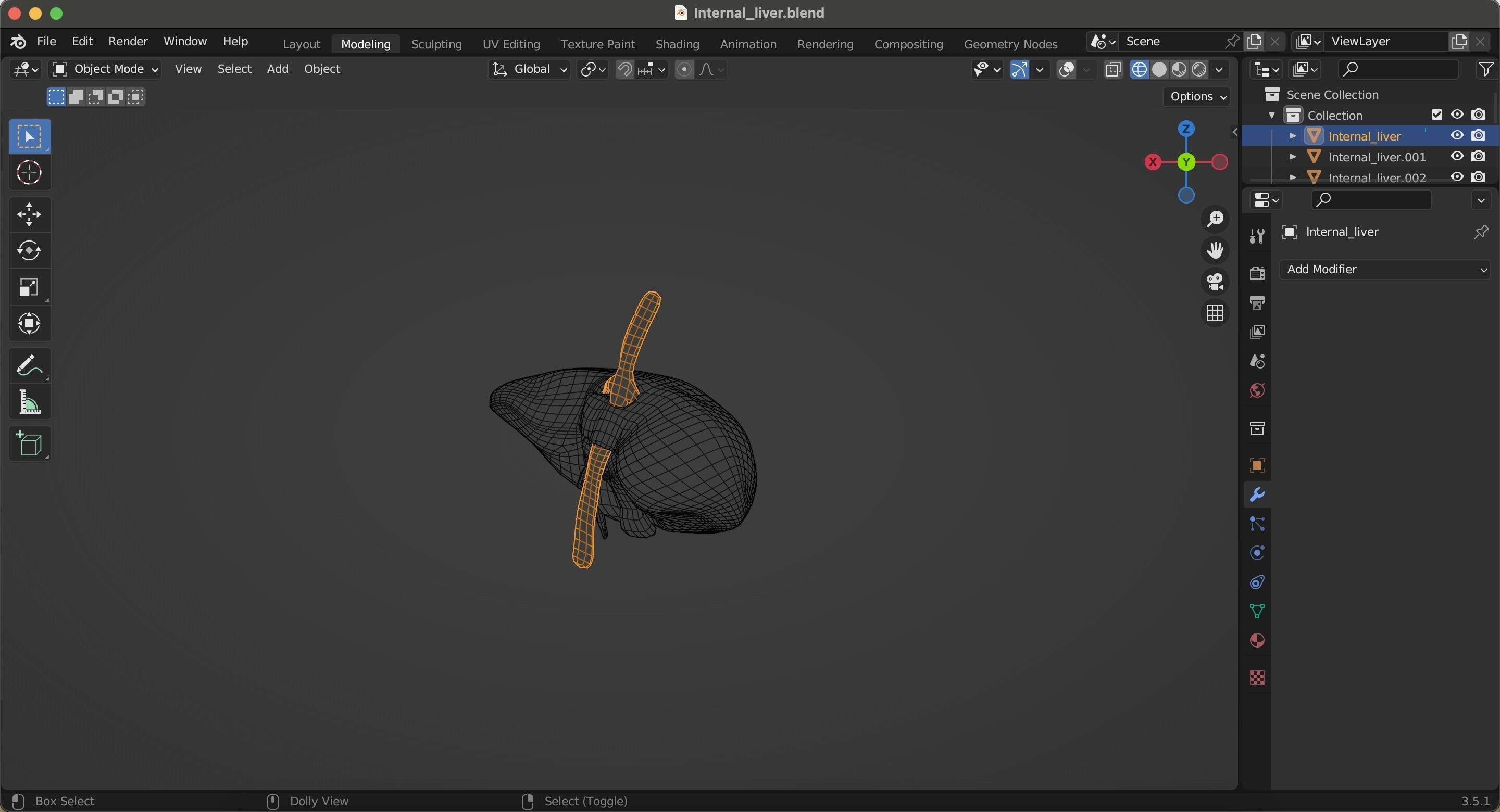Open the Texture properties tab
This screenshot has width=1500, height=812.
[x=1257, y=678]
